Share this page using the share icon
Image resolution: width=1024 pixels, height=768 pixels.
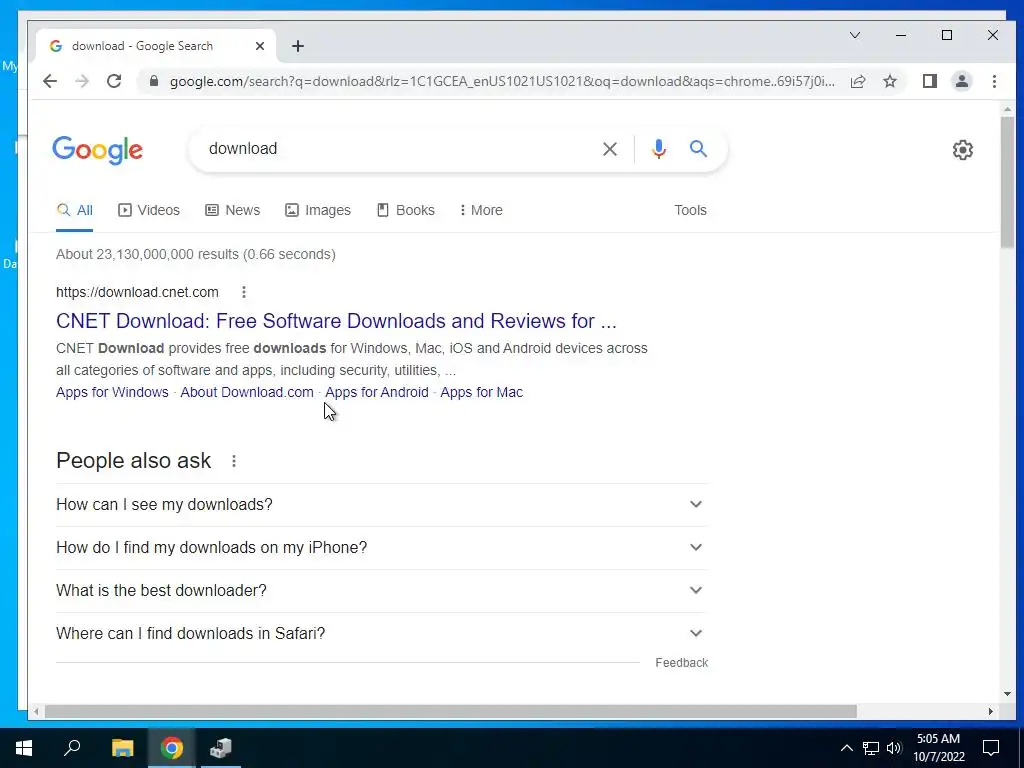(858, 81)
